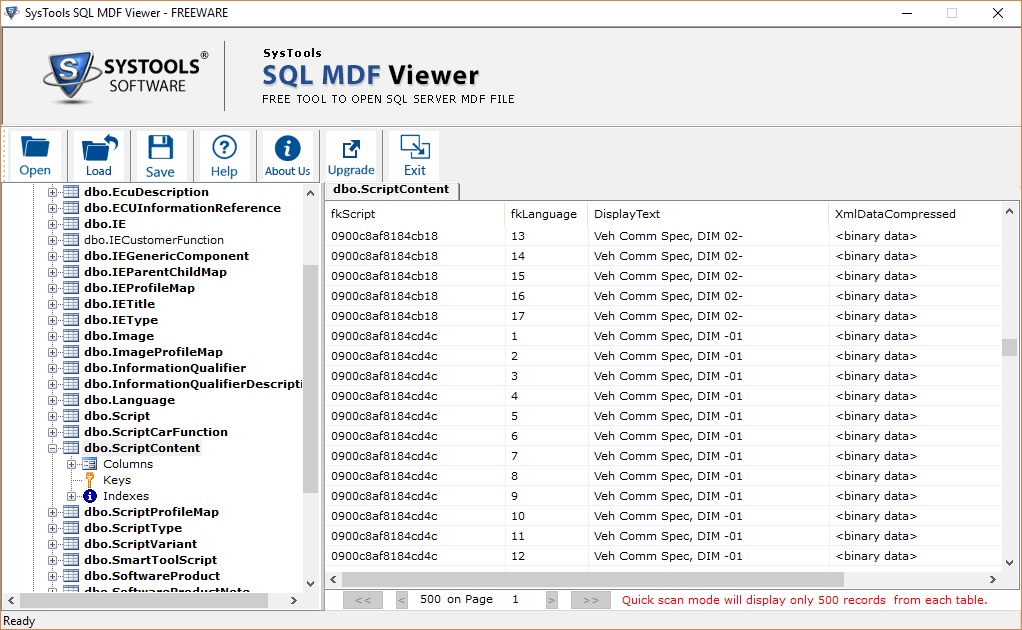Click the dbo.IETitle table icon
This screenshot has height=630, width=1022.
pos(71,304)
